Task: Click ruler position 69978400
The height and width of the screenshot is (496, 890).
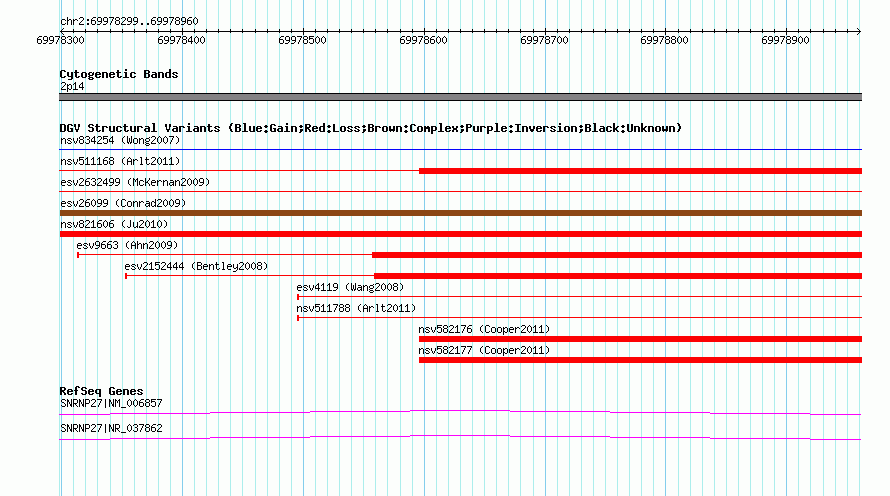Action: click(x=181, y=40)
